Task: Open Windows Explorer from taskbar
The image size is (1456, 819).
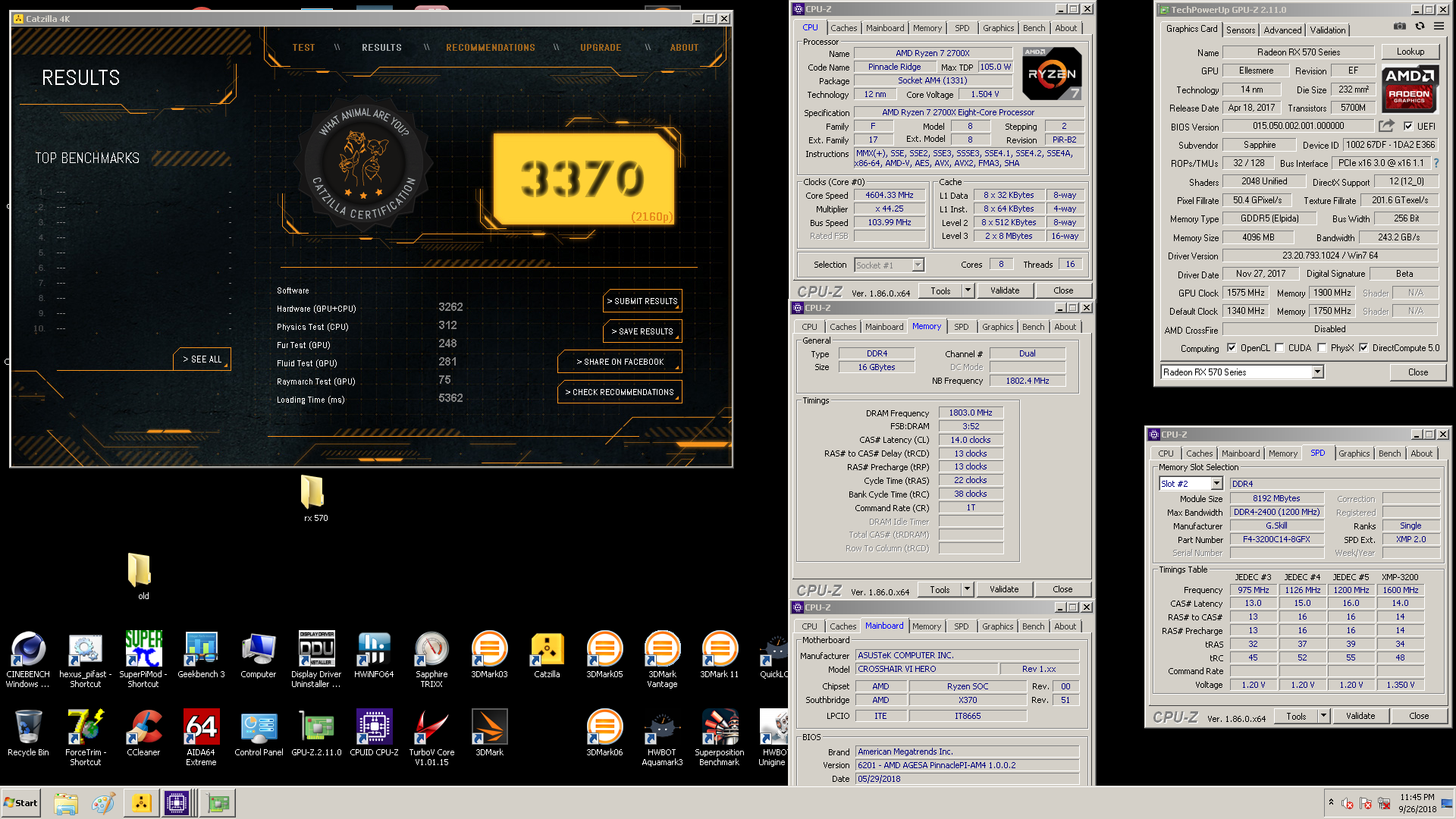Action: pos(66,803)
